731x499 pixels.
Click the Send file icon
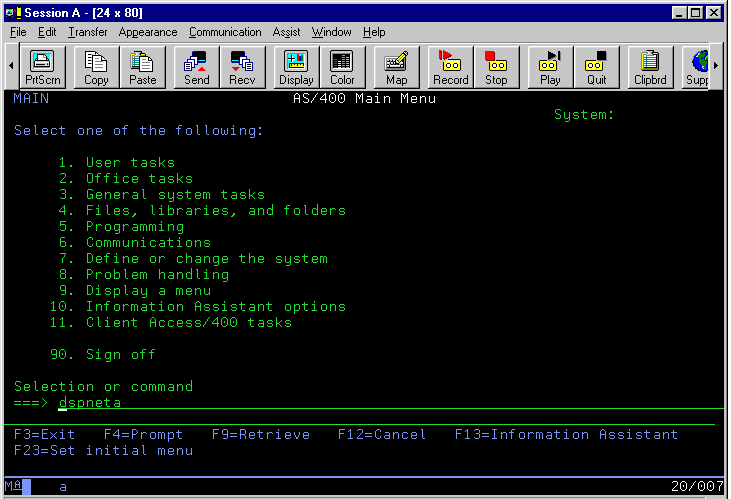(x=196, y=67)
